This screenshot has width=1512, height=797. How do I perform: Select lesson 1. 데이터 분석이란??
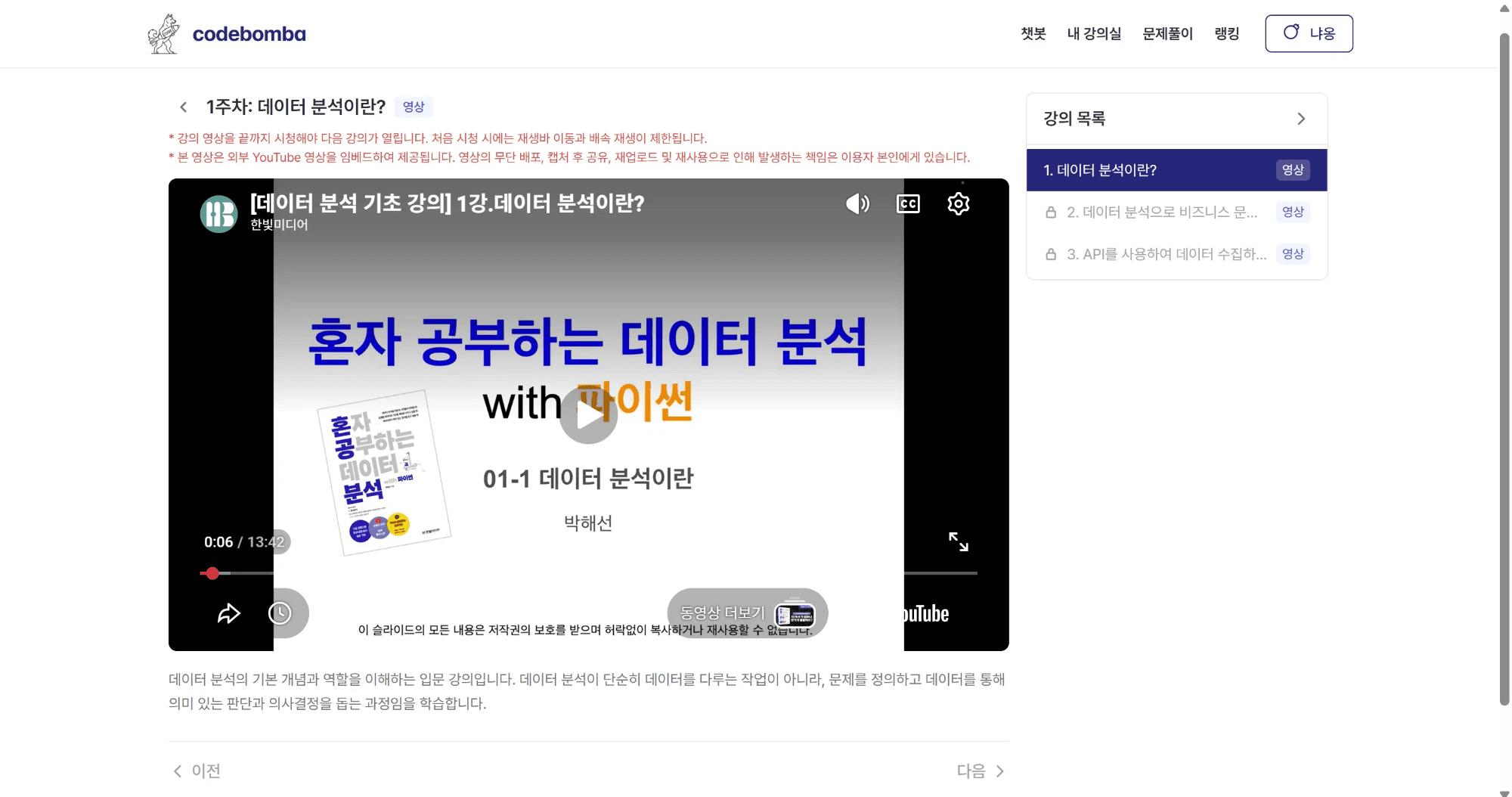[1176, 170]
